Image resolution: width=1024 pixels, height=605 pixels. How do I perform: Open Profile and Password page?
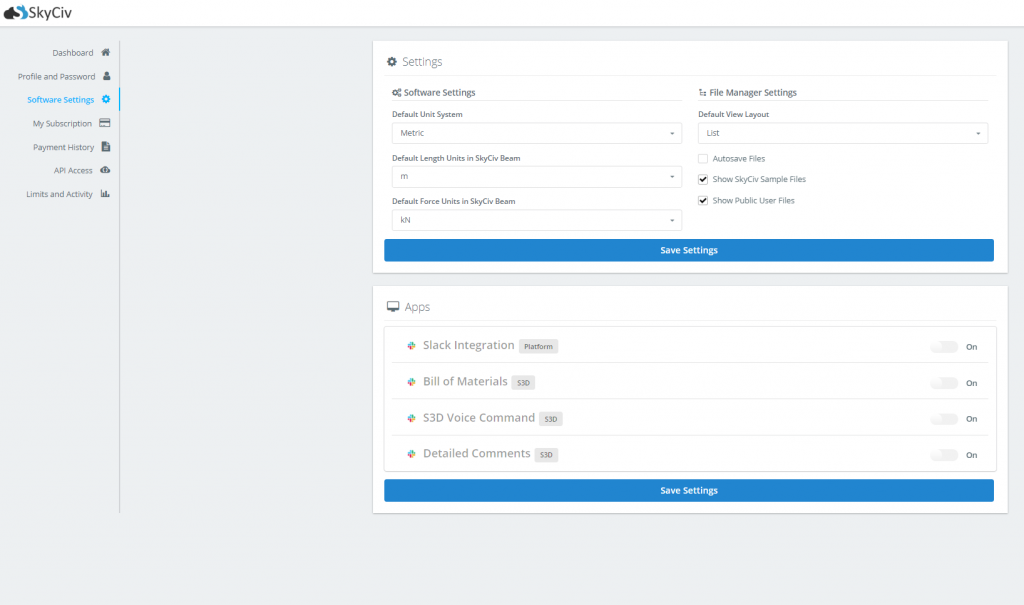[56, 76]
